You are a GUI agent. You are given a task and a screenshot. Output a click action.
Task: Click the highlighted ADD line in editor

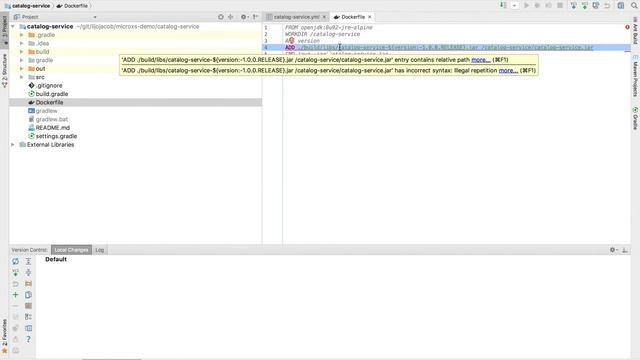coord(446,47)
